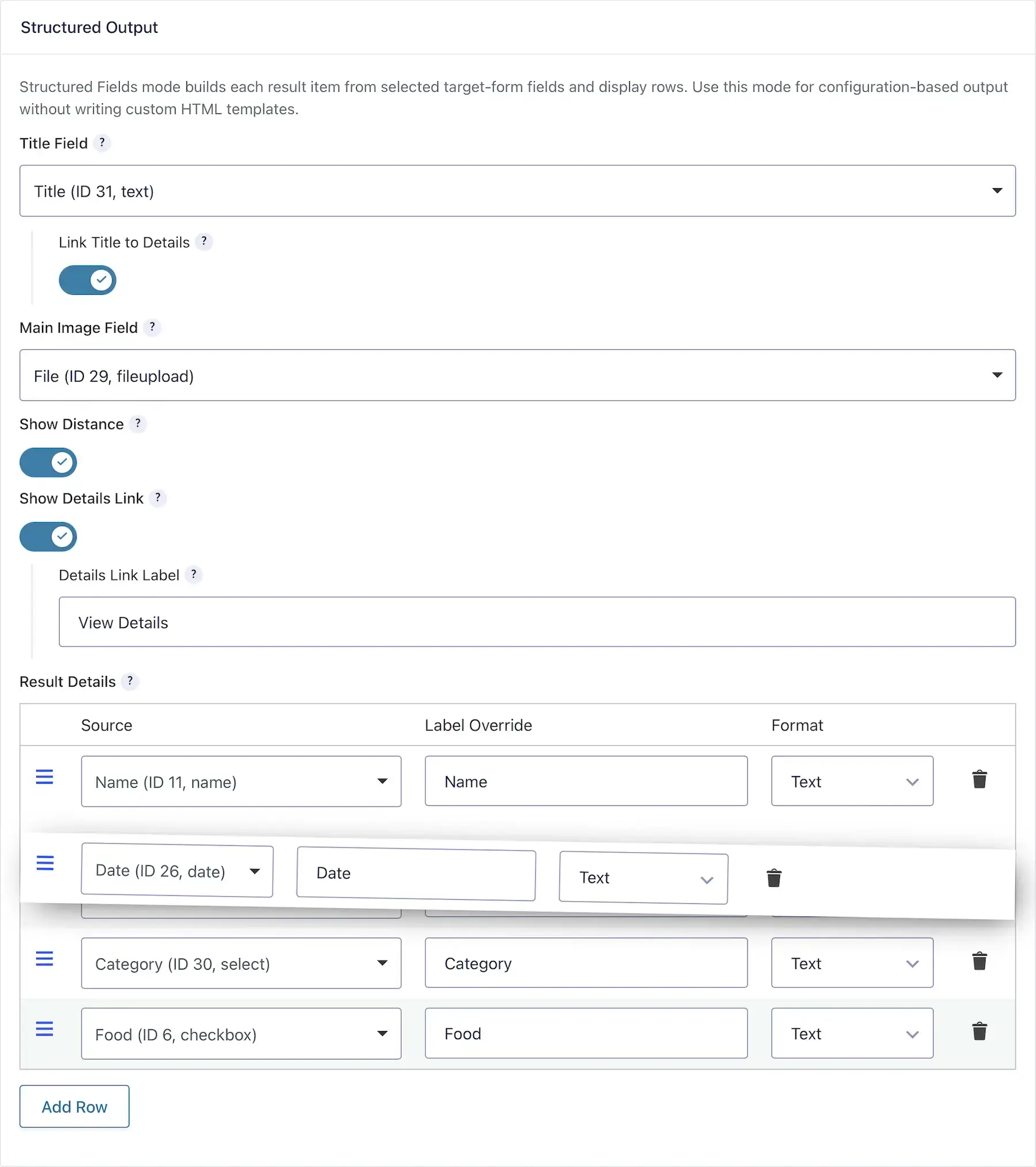Disable the Show Details Link toggle
Screen dimensions: 1036x1167
[48, 537]
